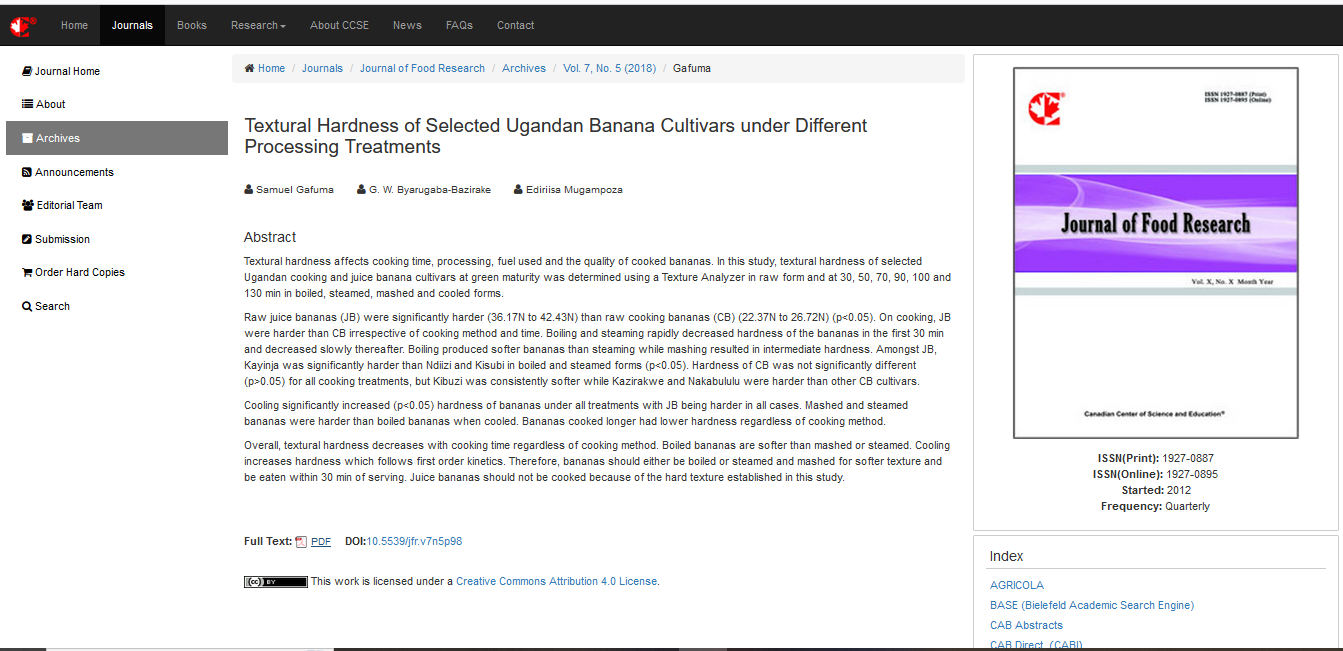Click the Journal of Food Research breadcrumb
Image resolution: width=1343 pixels, height=651 pixels.
(422, 68)
